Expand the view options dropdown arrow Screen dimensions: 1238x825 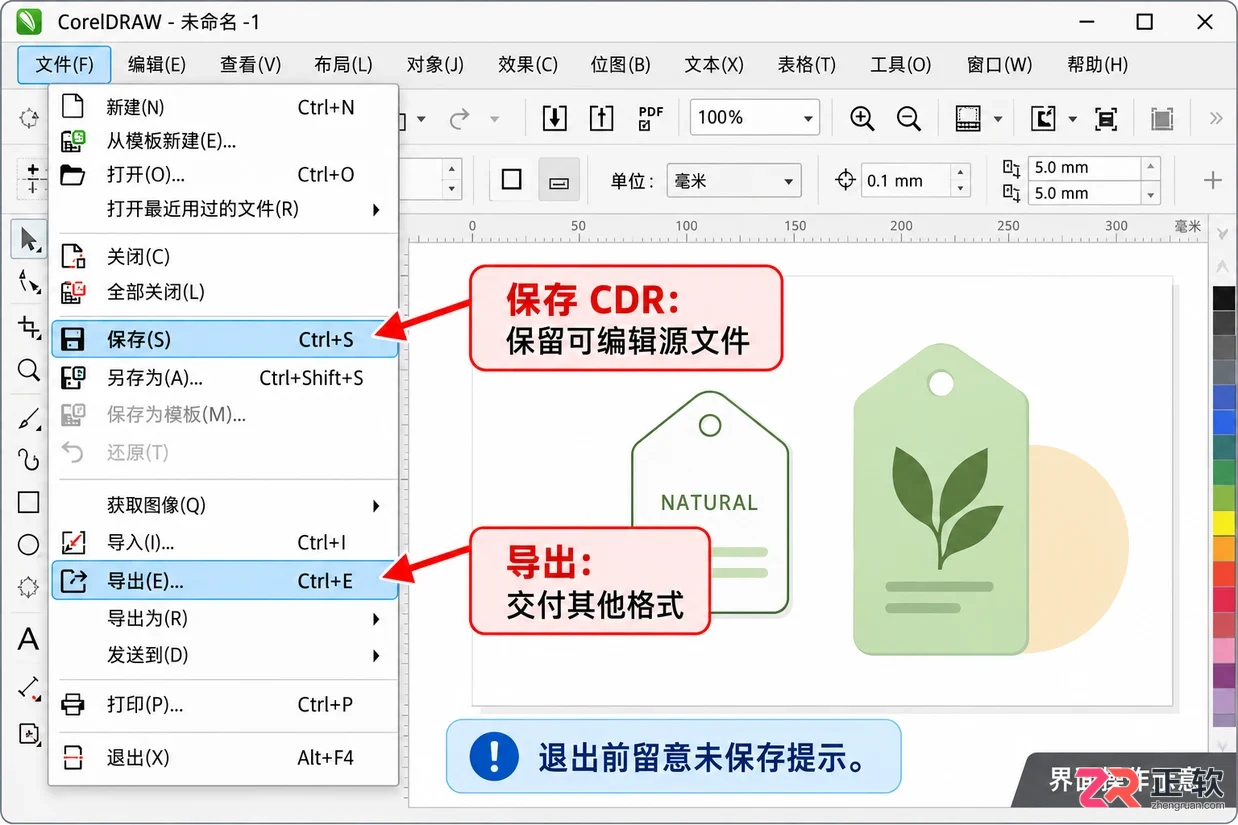pyautogui.click(x=997, y=119)
